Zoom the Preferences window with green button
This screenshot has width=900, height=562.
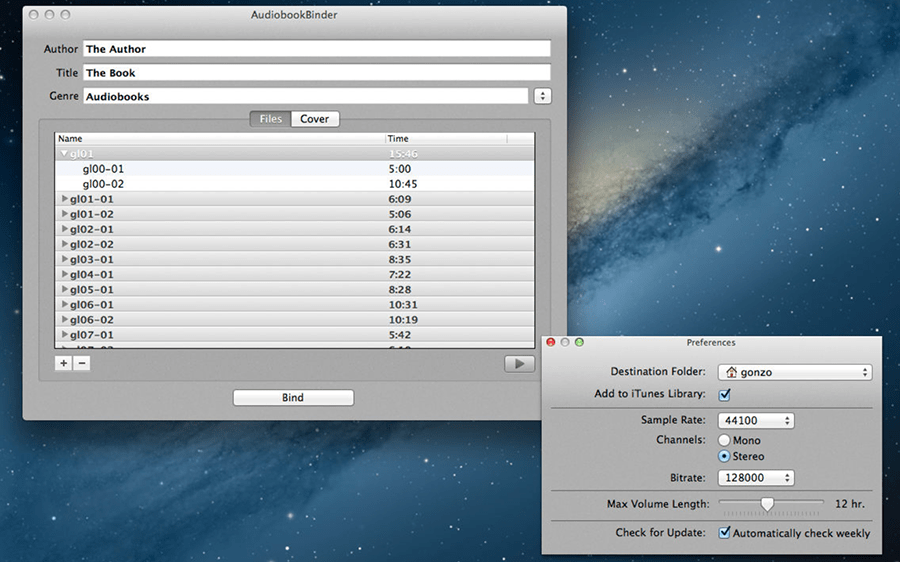point(579,342)
